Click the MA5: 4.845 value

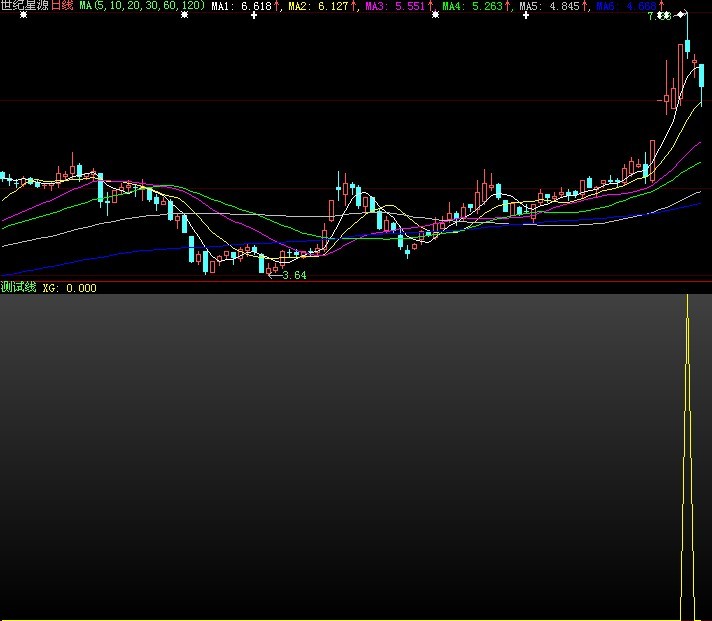pos(550,6)
